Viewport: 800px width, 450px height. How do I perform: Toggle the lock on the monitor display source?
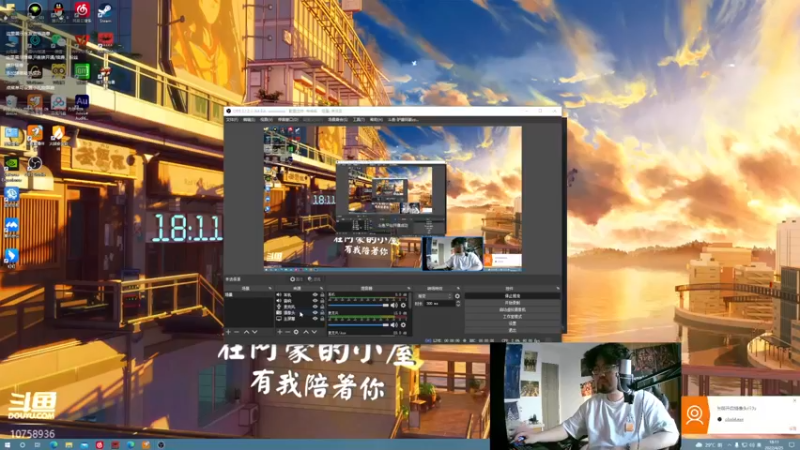point(322,319)
